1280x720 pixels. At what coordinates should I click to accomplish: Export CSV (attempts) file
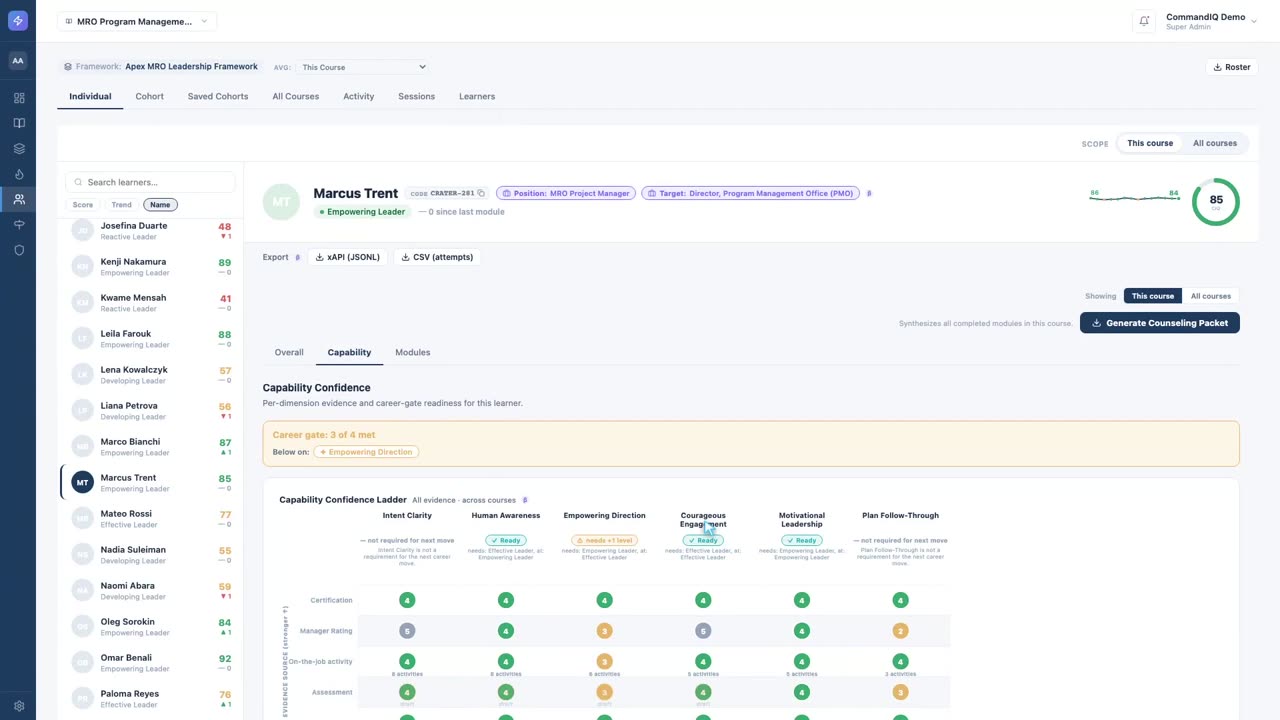437,257
